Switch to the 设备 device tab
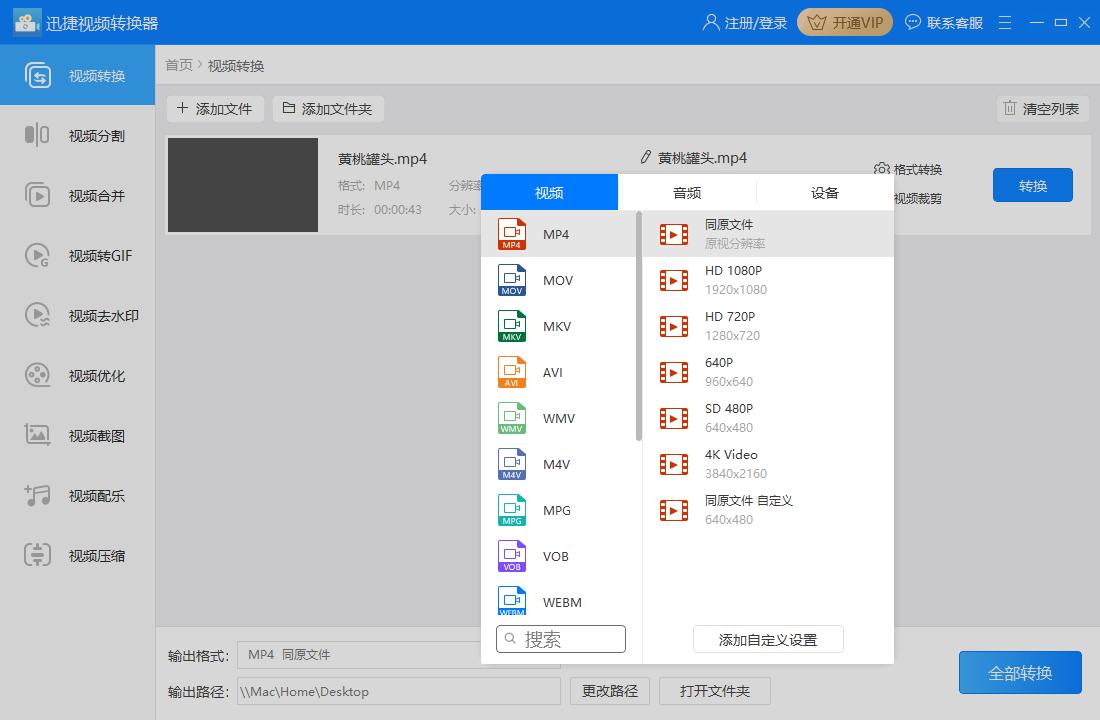The image size is (1100, 720). click(825, 193)
